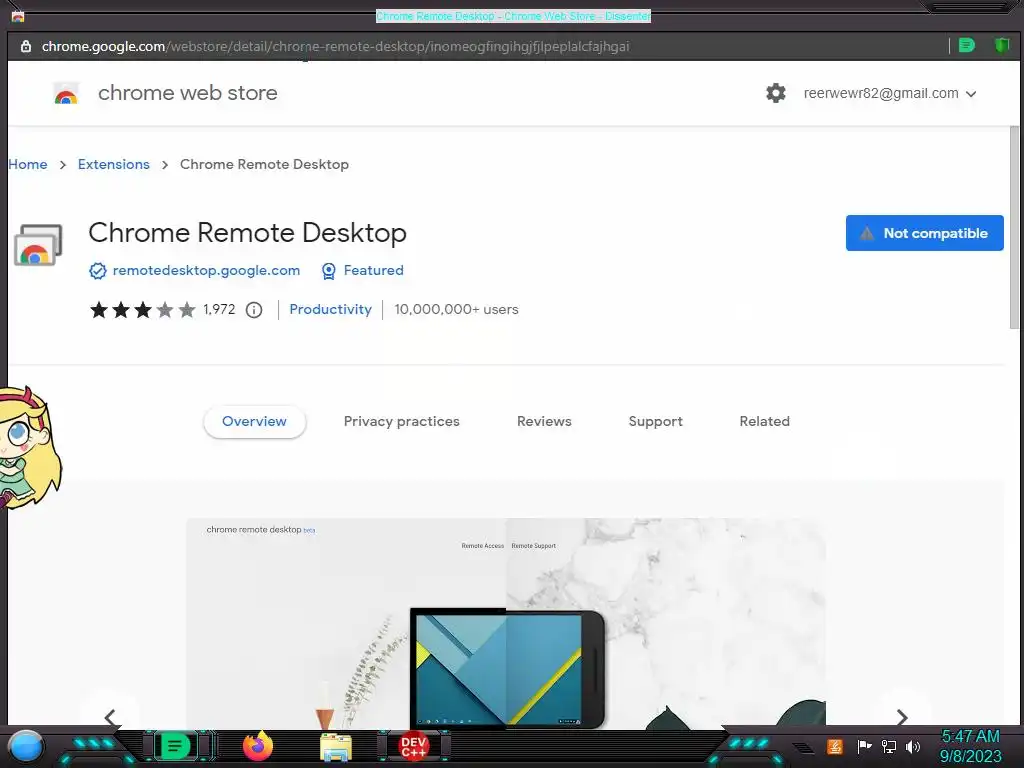Click the Featured link
The width and height of the screenshot is (1024, 768).
(x=374, y=270)
